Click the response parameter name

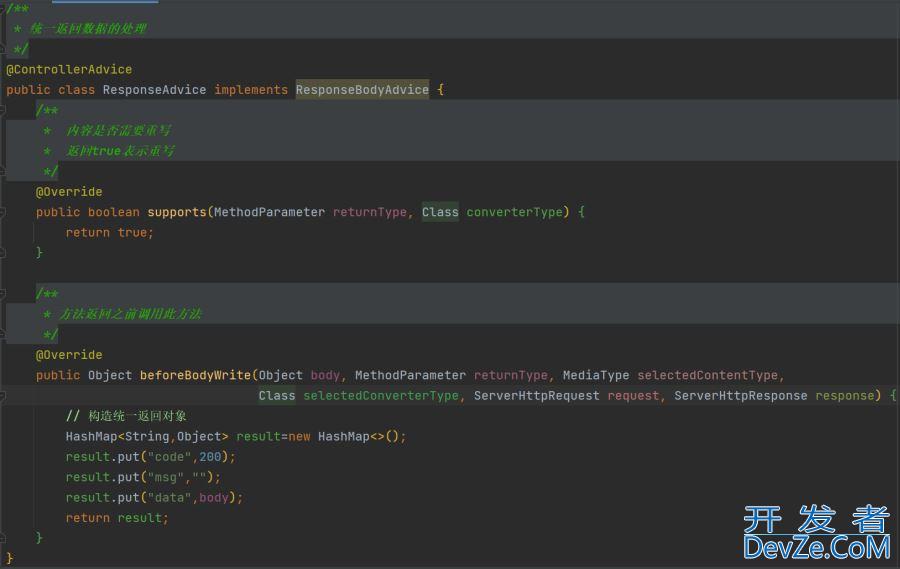click(x=845, y=396)
